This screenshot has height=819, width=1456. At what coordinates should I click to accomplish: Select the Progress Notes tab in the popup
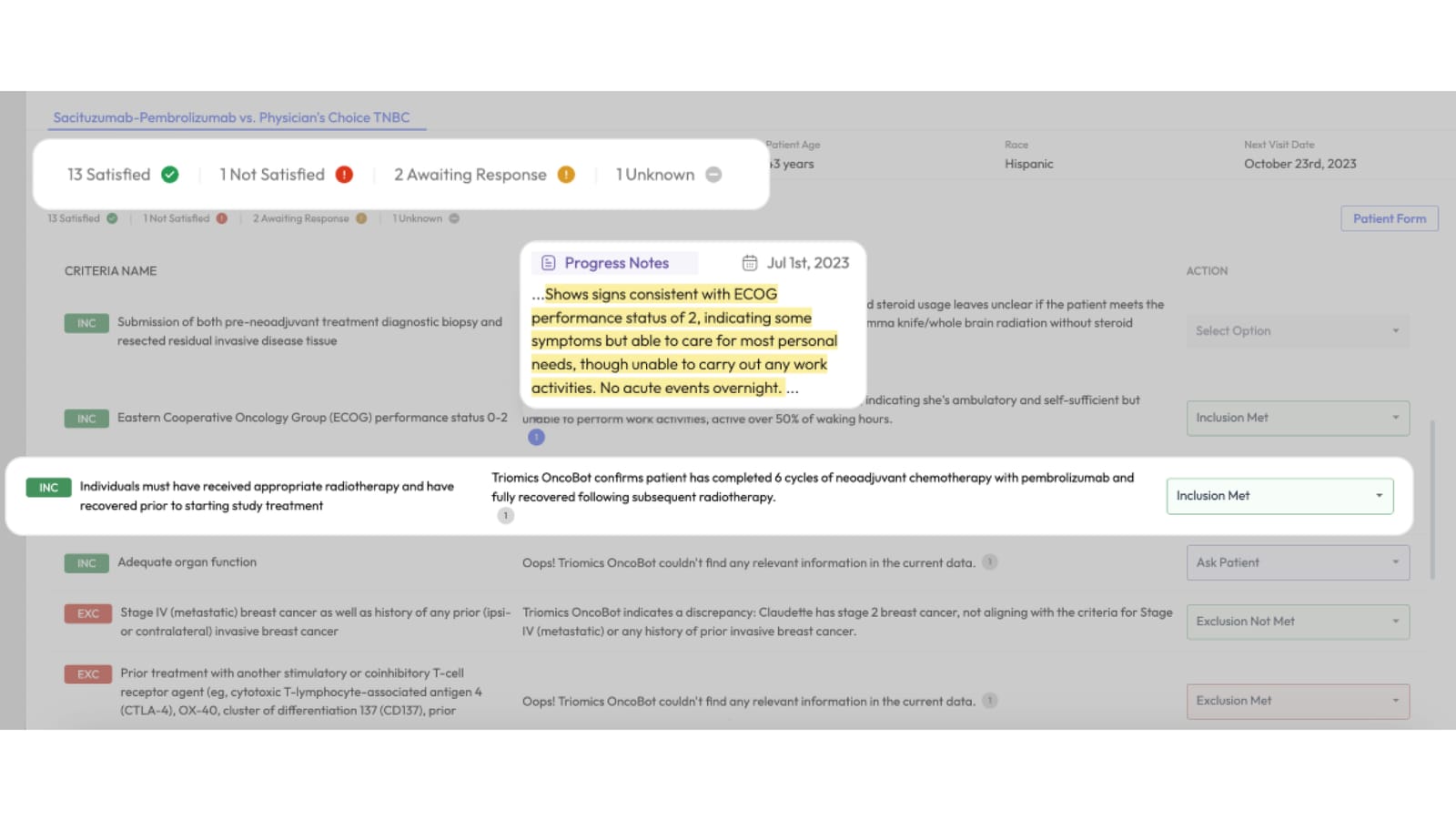coord(615,263)
